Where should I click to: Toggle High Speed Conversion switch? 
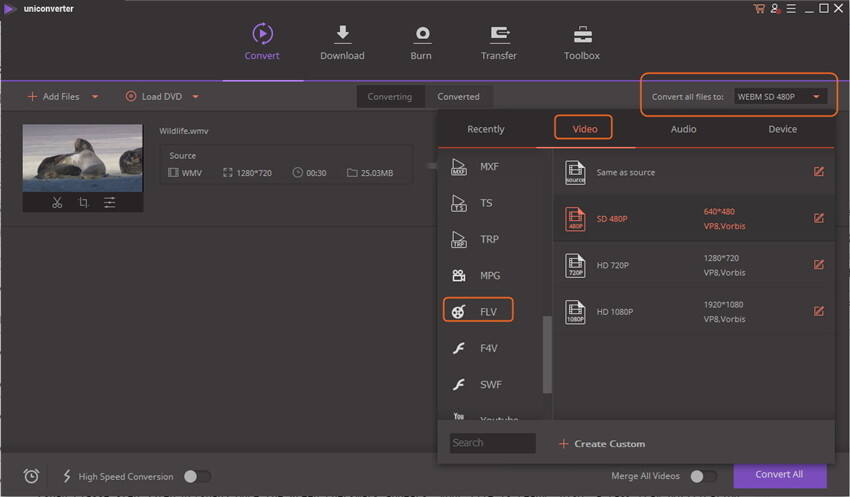pos(197,476)
